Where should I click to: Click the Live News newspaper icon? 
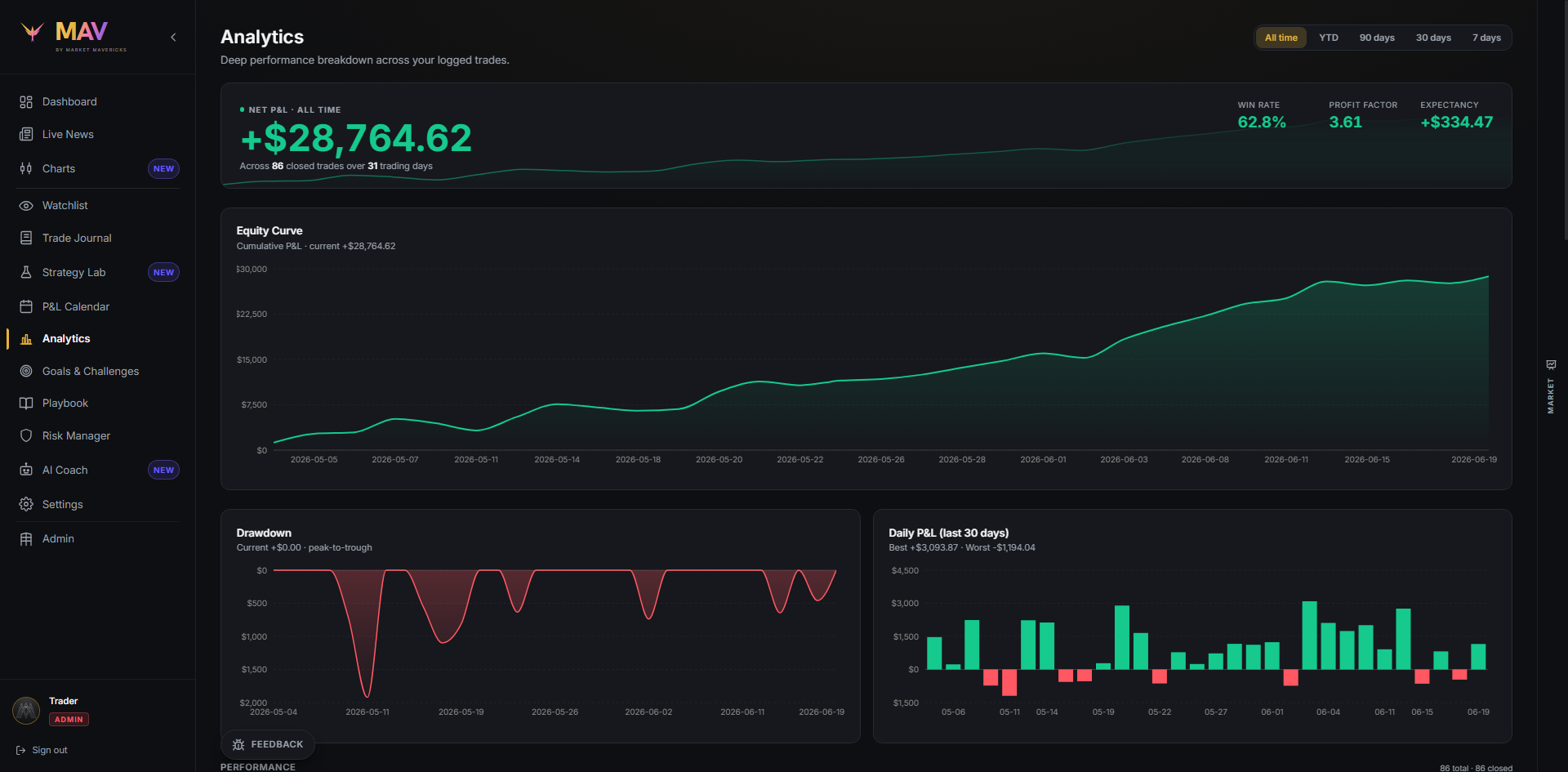pyautogui.click(x=26, y=134)
